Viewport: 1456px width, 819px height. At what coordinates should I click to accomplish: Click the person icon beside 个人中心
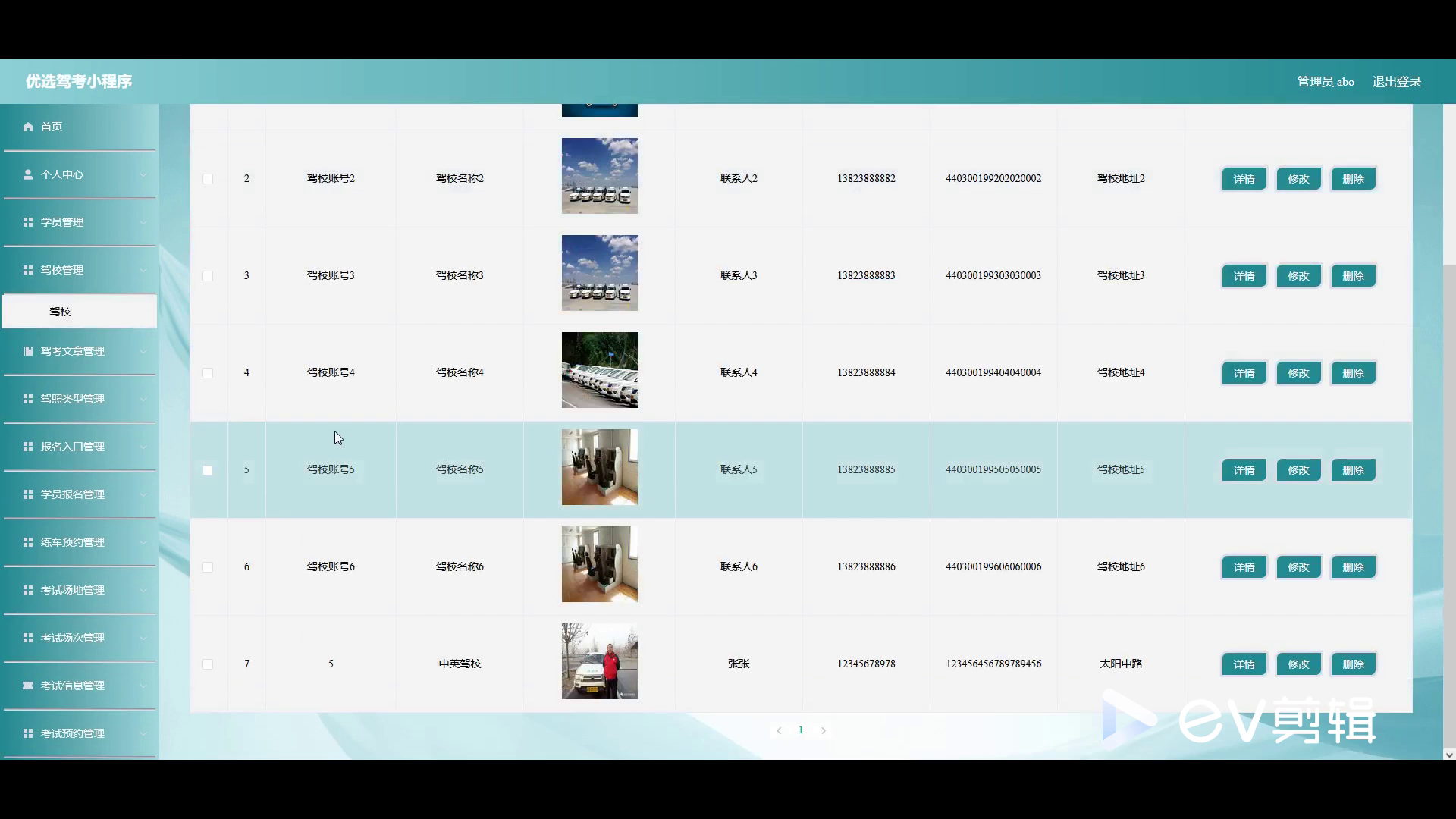(28, 174)
